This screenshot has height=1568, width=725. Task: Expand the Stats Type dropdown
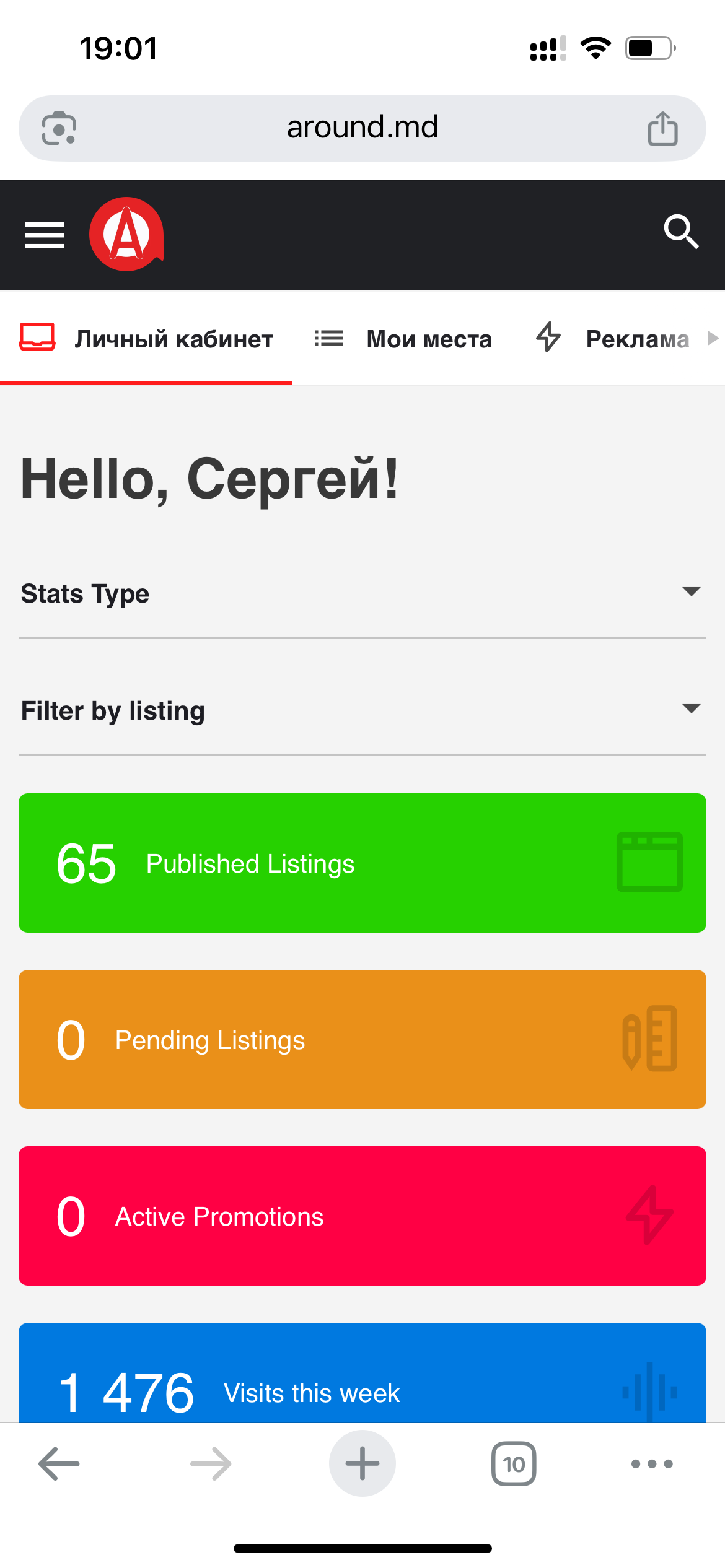pos(362,593)
